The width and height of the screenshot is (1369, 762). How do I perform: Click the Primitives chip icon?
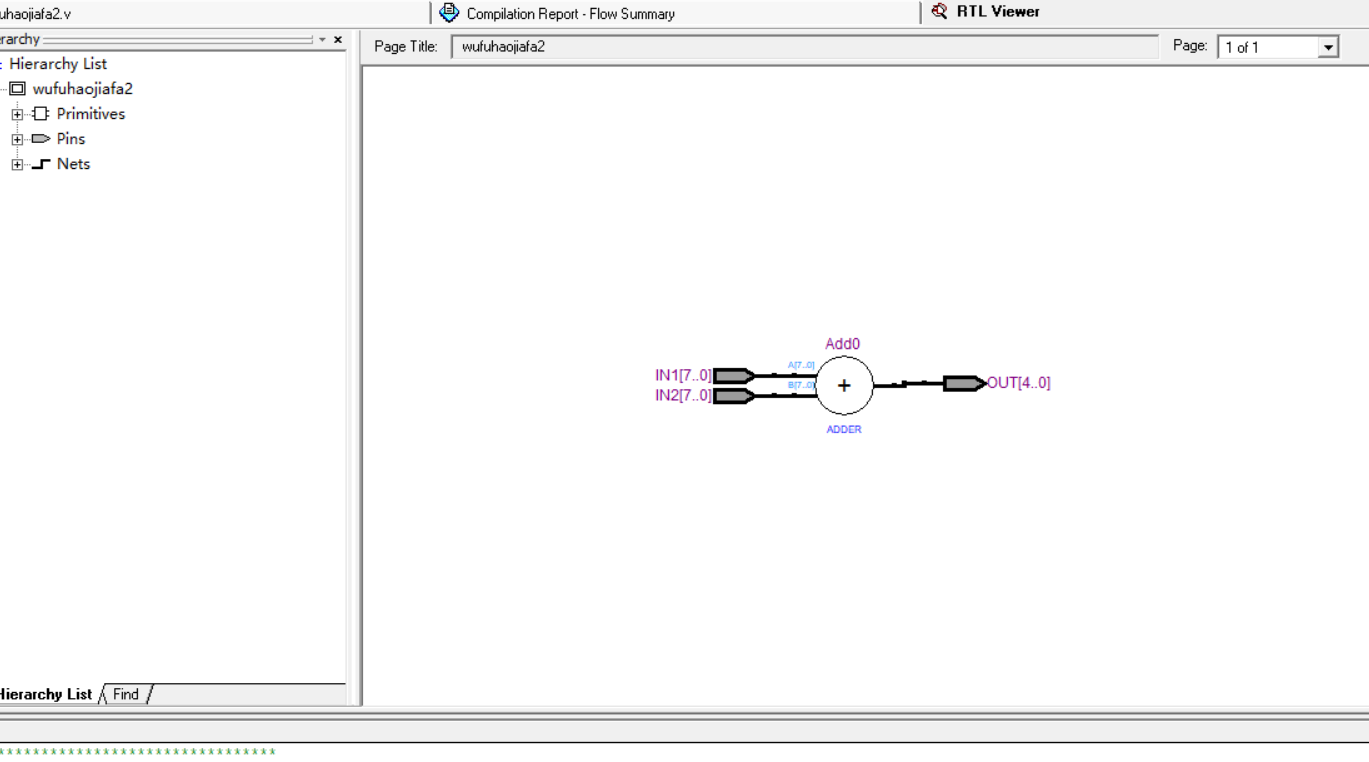click(x=40, y=114)
